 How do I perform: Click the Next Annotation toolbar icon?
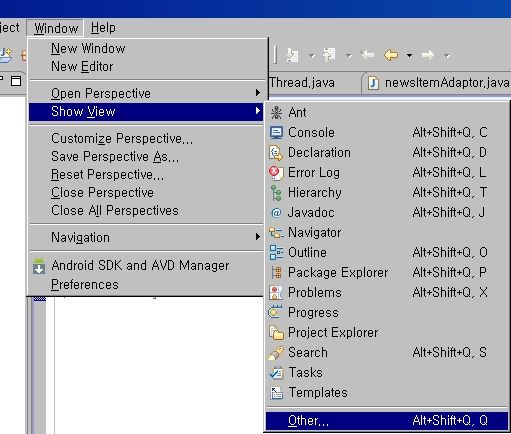pos(293,55)
